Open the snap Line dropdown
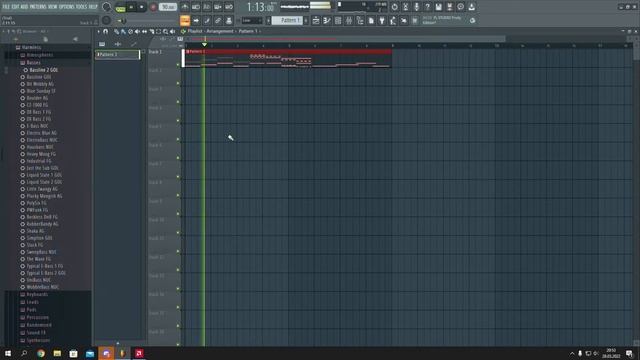 (251, 20)
